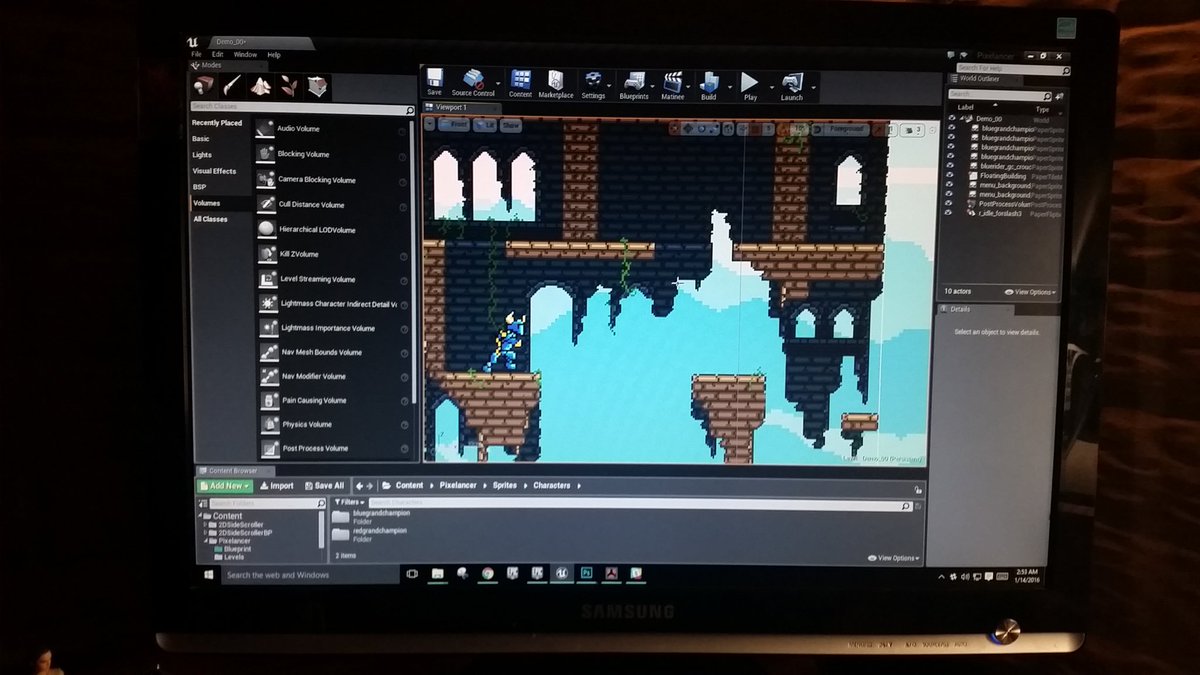The image size is (1200, 675).
Task: Open the Blueprints dropdown arrow
Action: tap(652, 87)
